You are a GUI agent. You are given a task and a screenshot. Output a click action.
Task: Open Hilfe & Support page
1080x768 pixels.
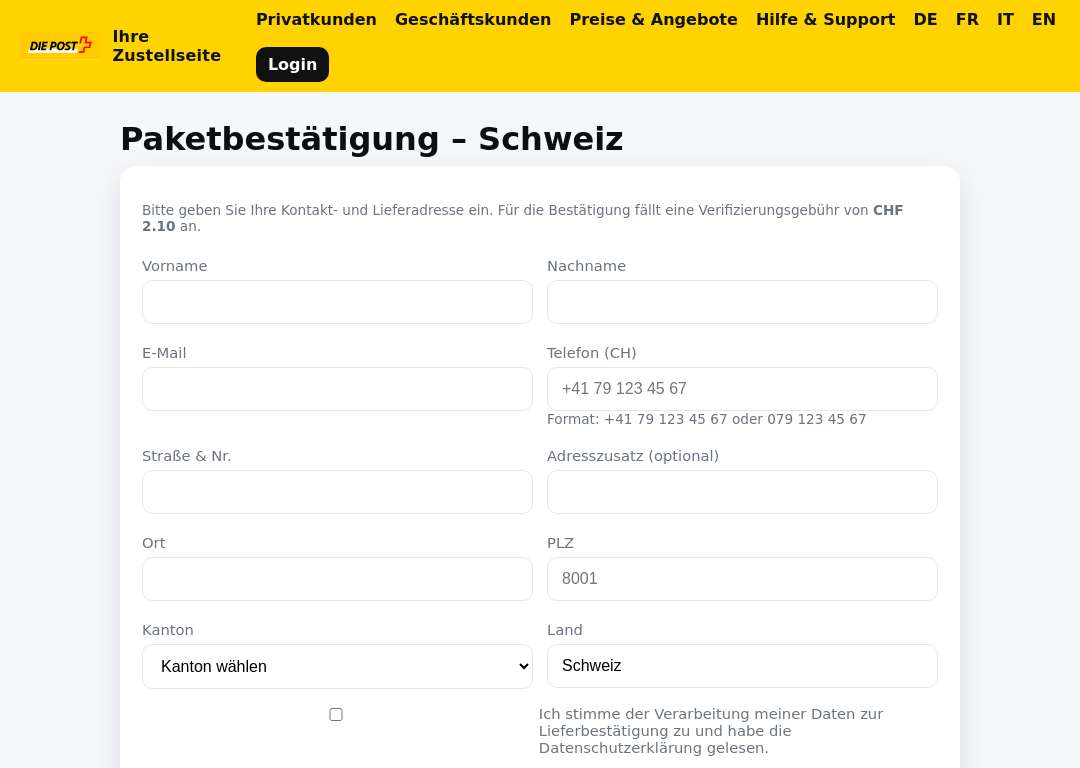[825, 19]
